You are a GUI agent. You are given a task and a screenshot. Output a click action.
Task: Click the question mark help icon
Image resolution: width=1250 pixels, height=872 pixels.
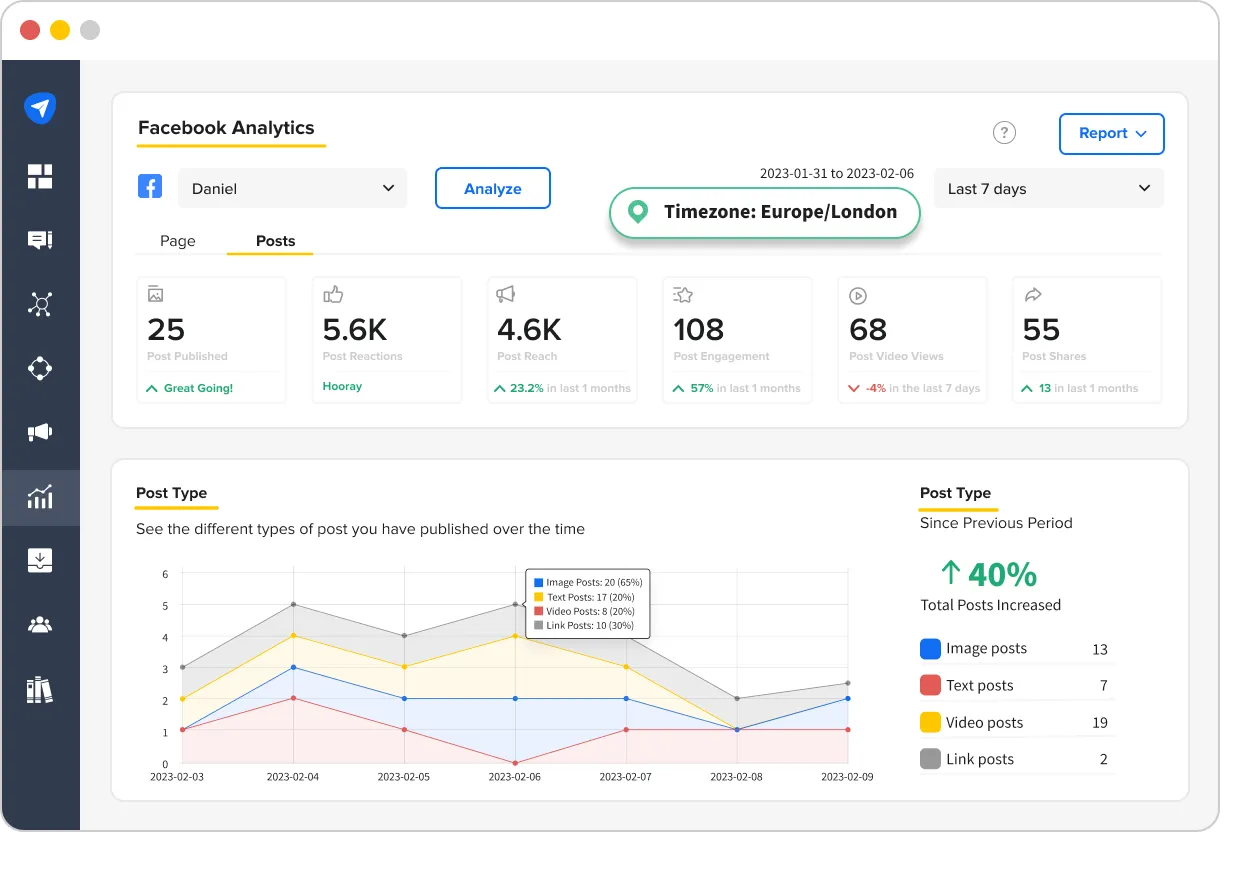point(1004,132)
